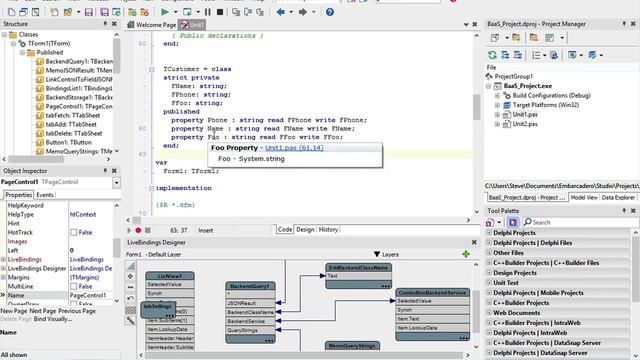The height and width of the screenshot is (360, 640).
Task: Click Collapse All icon in Project Manager
Action: [518, 55]
